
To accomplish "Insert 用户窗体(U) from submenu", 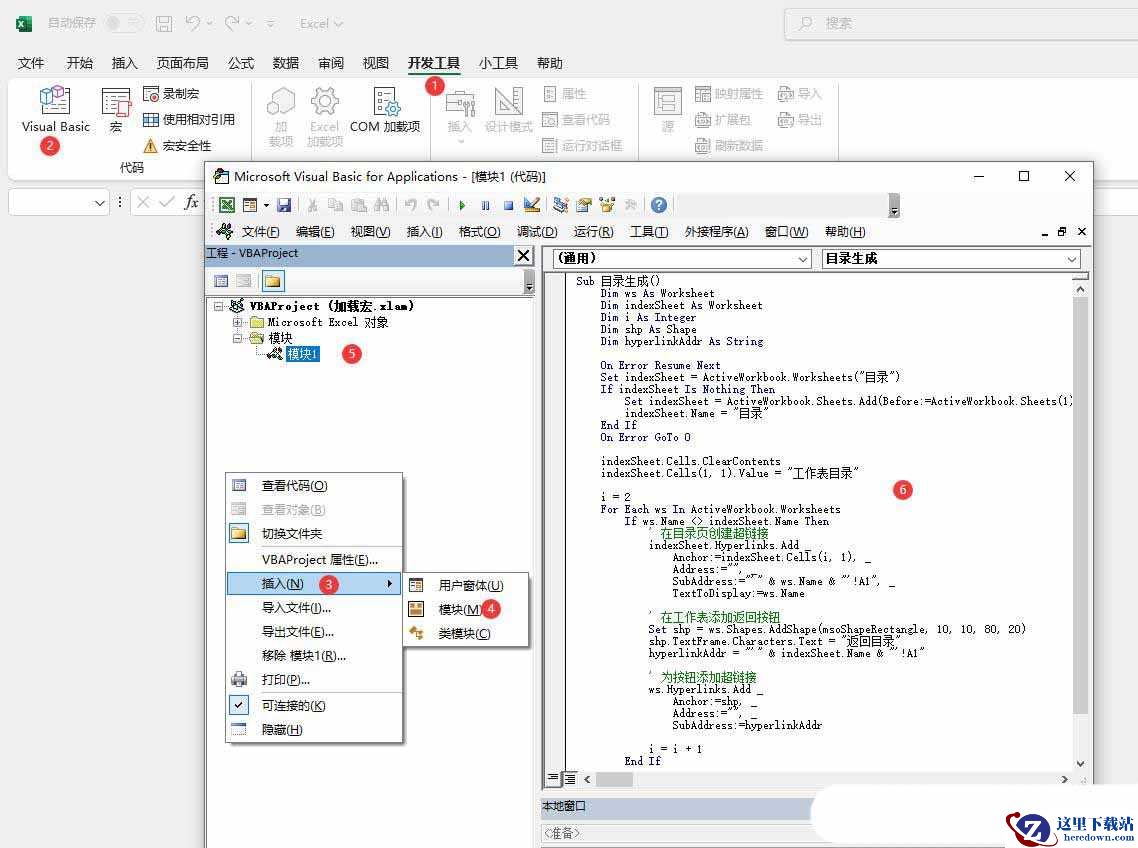I will (465, 585).
